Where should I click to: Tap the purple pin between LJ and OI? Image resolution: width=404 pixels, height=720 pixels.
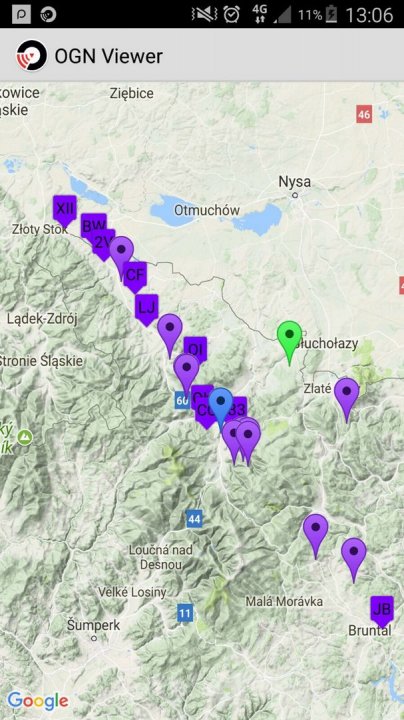click(x=170, y=335)
